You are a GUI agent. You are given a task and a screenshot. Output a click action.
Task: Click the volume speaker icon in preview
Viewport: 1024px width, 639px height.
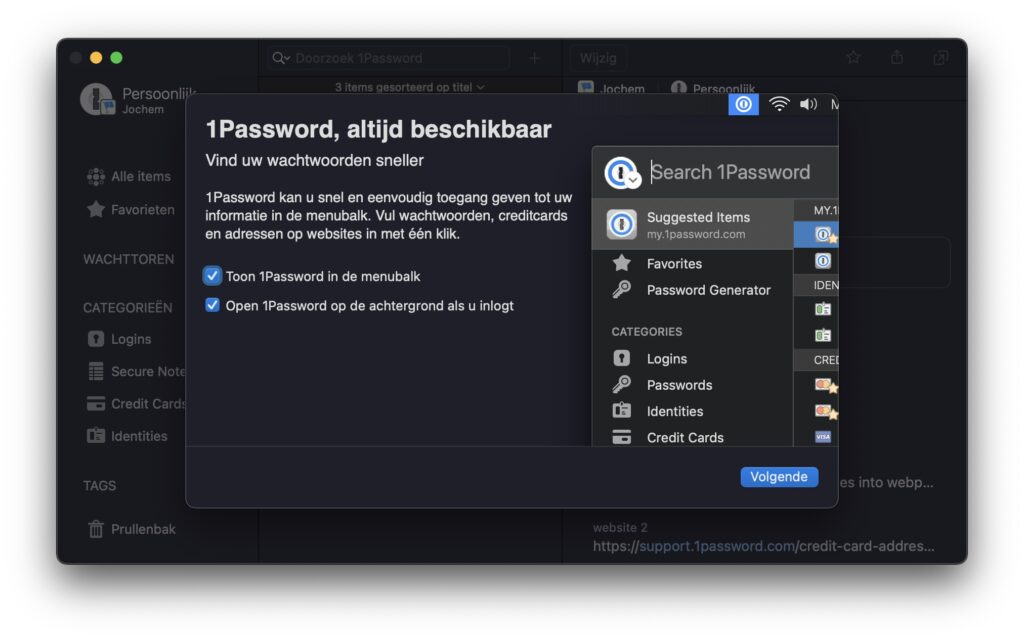(808, 104)
